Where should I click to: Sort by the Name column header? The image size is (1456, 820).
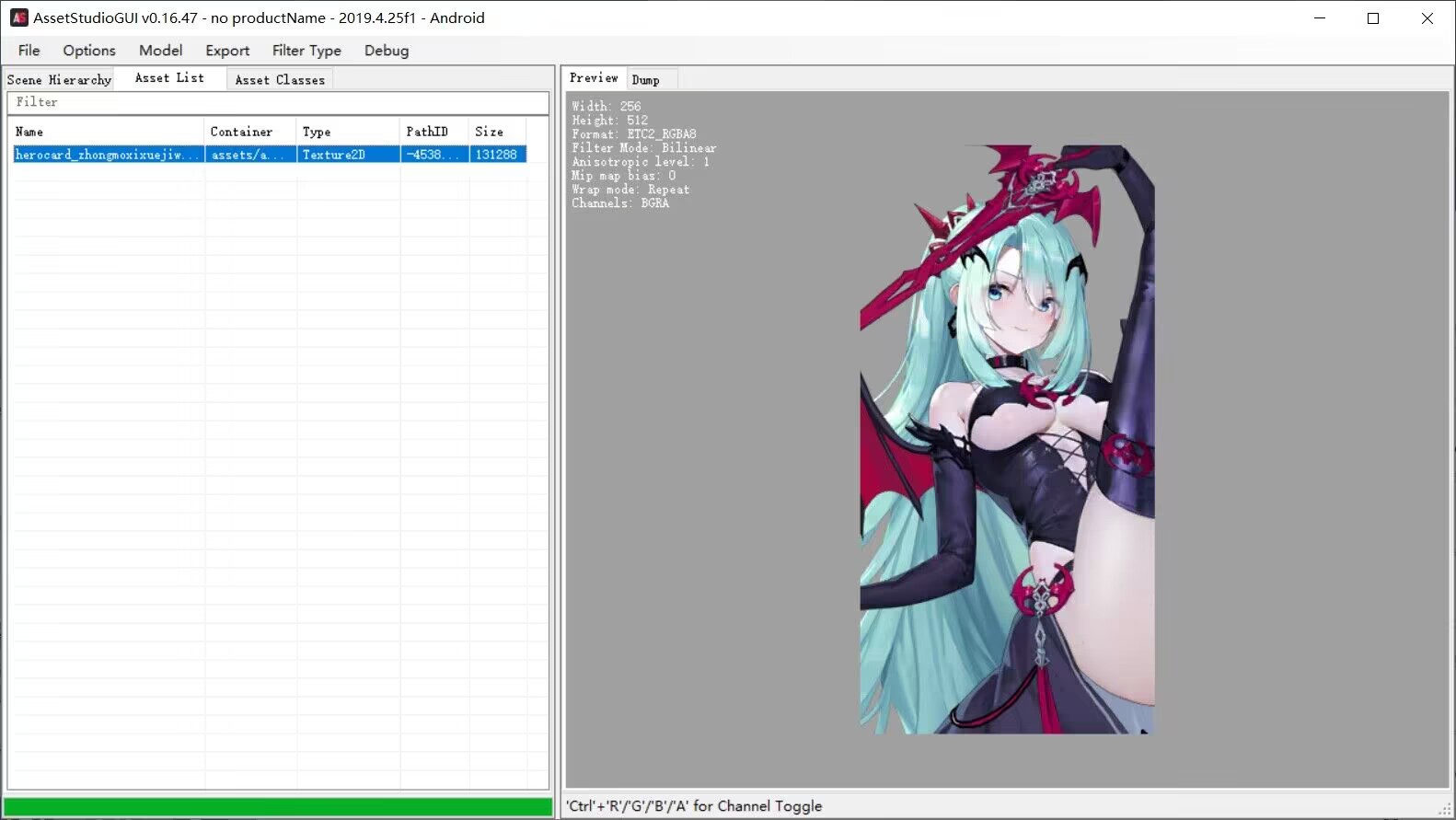(x=107, y=132)
